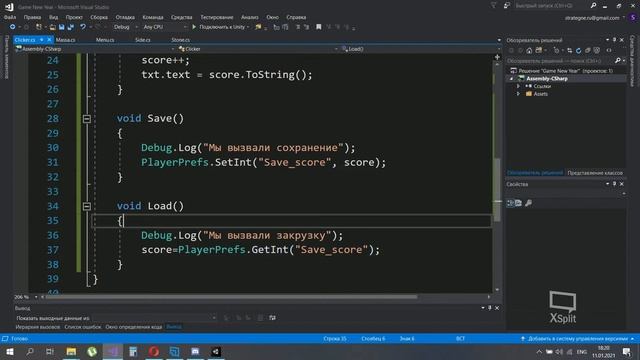The image size is (640, 360).
Task: Open the Сборка menu
Action: click(99, 17)
